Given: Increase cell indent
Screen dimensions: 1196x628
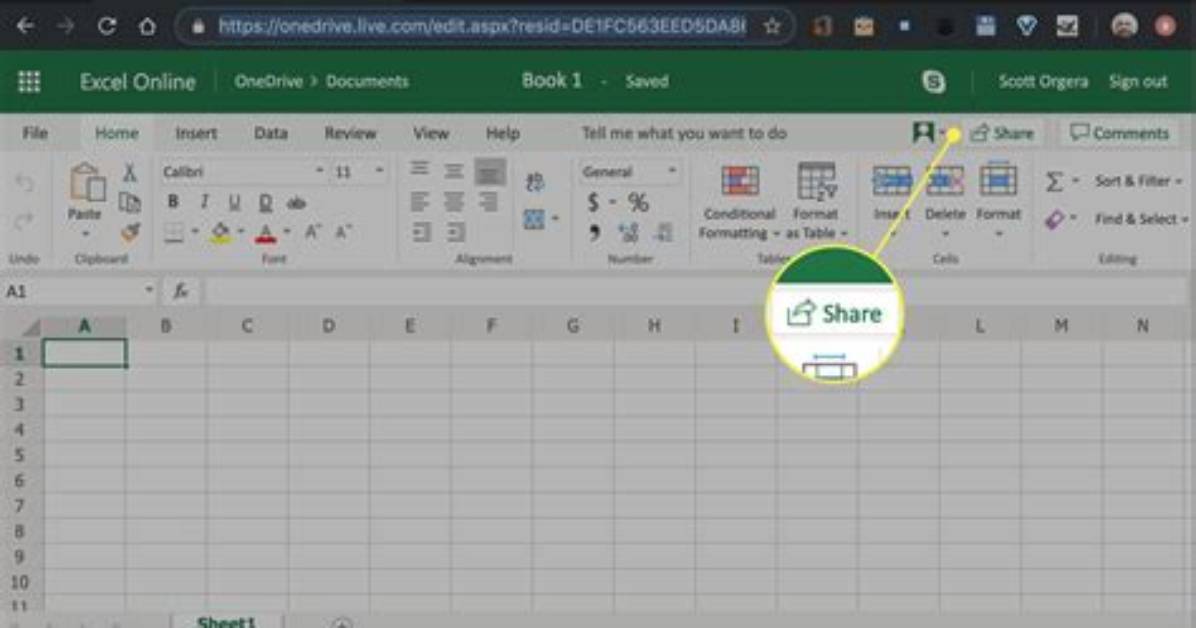Looking at the screenshot, I should click(455, 232).
